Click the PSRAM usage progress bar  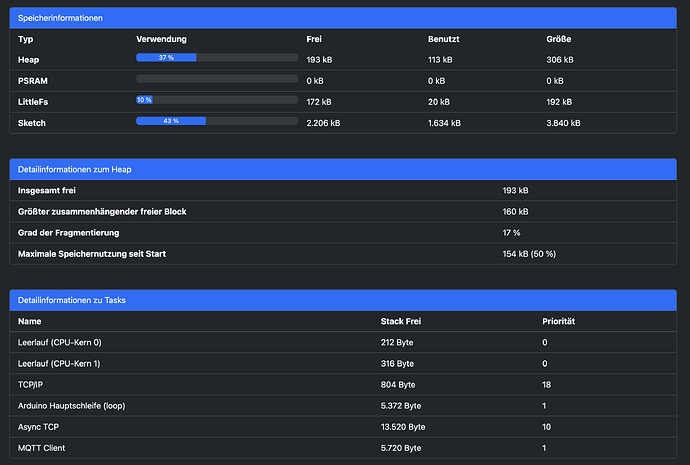(217, 79)
